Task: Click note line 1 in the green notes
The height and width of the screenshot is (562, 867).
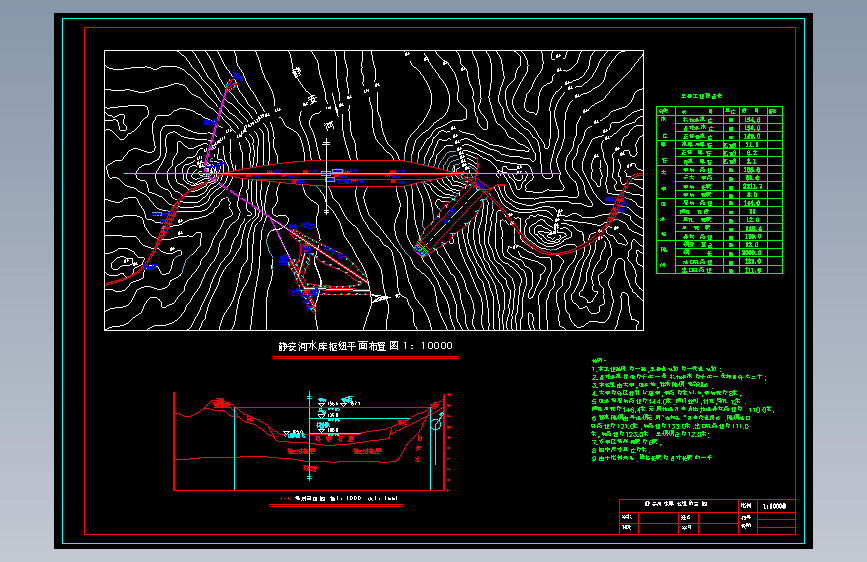Action: [x=656, y=369]
